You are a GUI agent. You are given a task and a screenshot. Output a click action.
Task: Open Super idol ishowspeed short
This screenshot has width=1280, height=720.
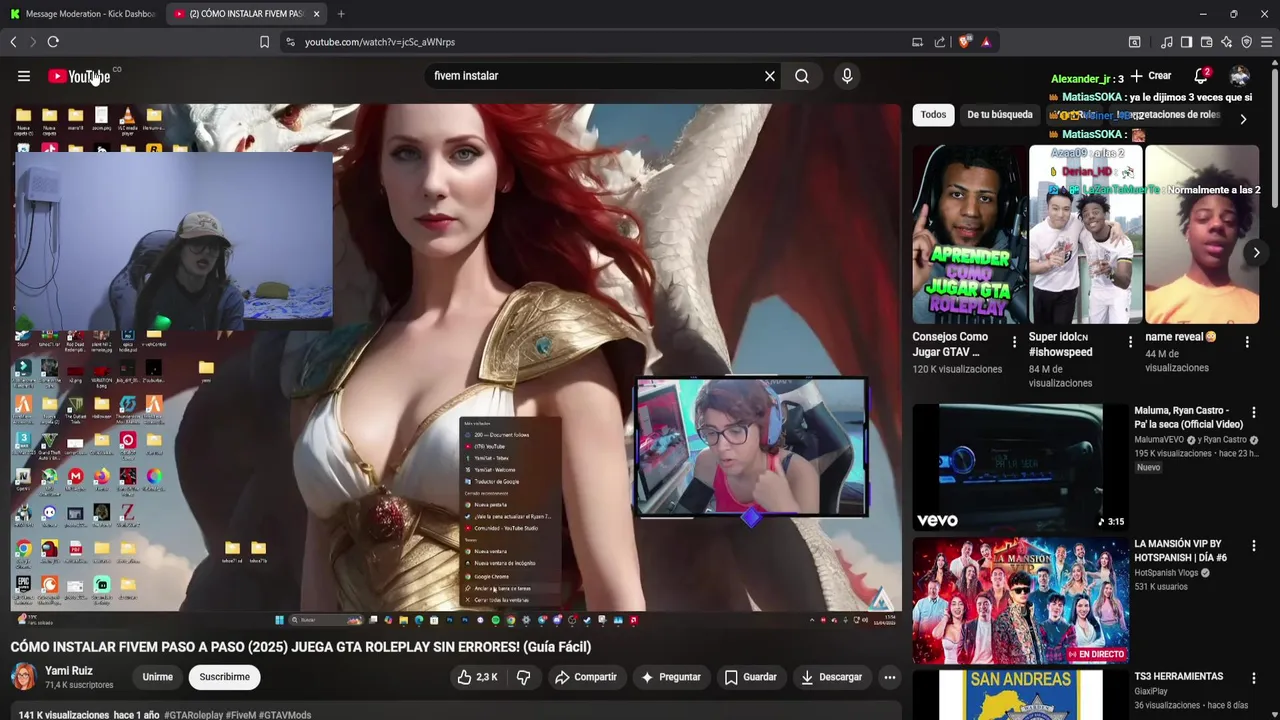coord(1085,235)
